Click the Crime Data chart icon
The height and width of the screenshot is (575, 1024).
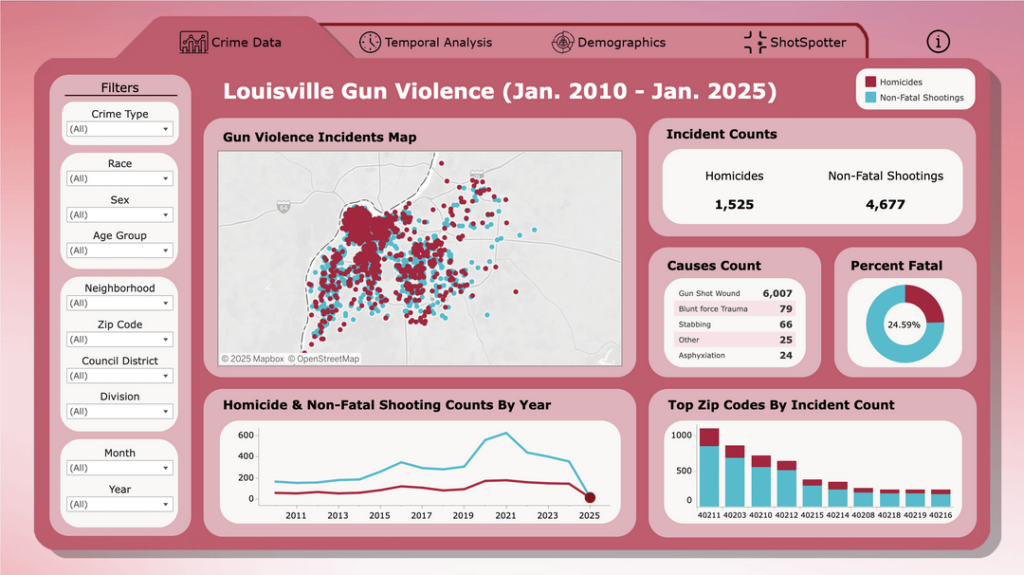[193, 42]
